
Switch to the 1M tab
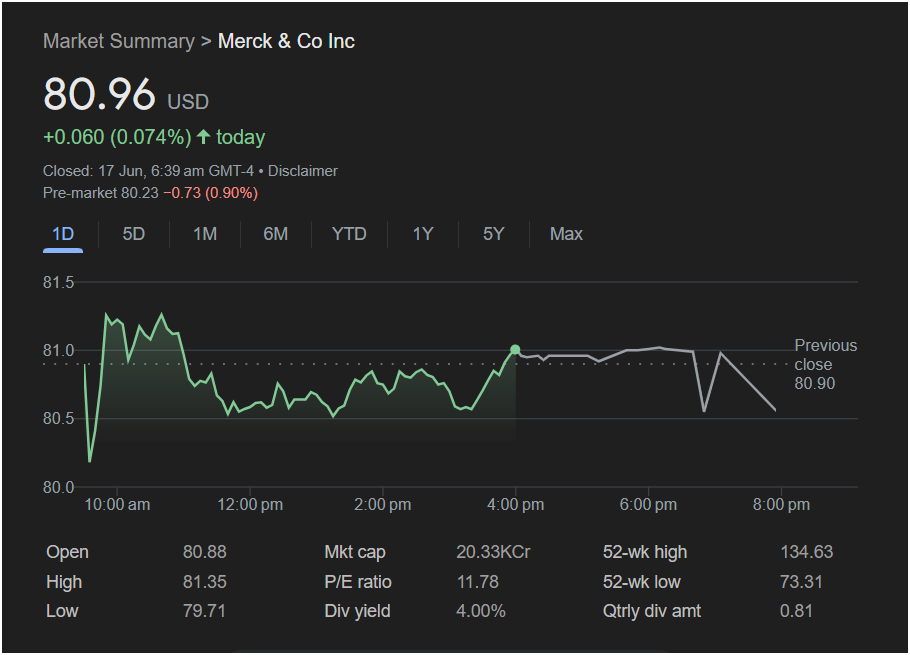coord(205,234)
